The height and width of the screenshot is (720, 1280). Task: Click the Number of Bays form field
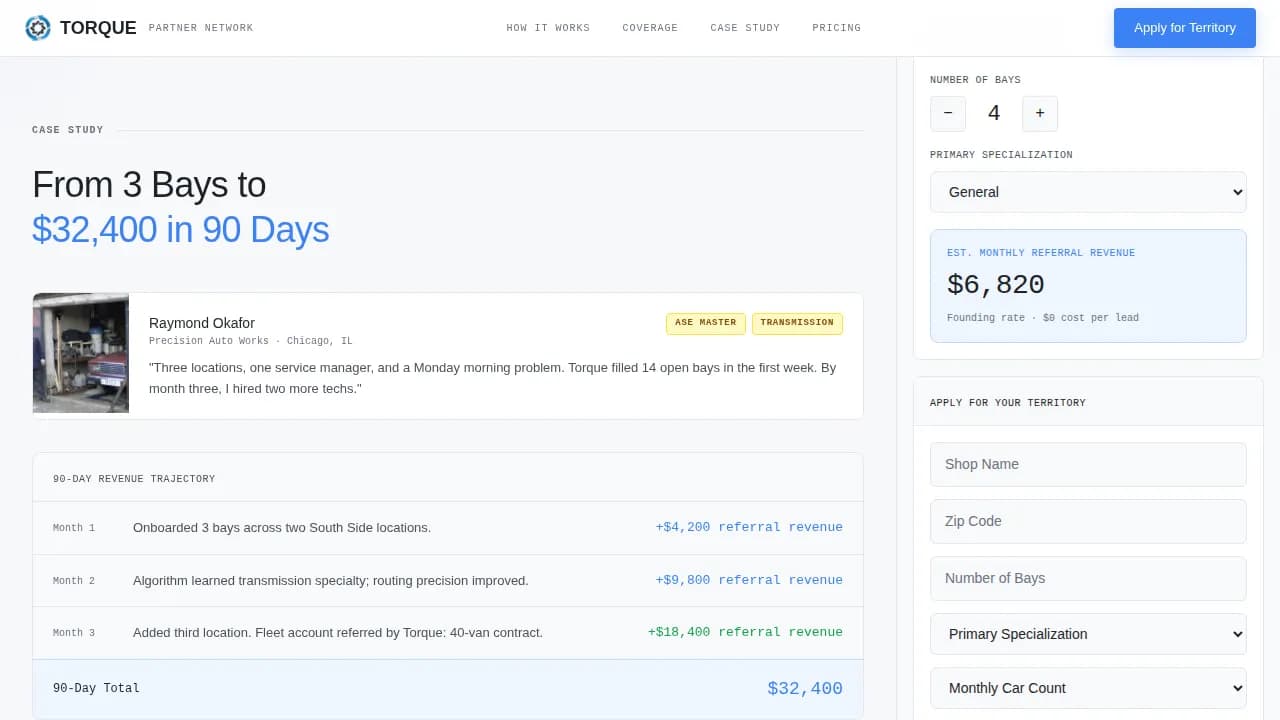tap(1088, 578)
